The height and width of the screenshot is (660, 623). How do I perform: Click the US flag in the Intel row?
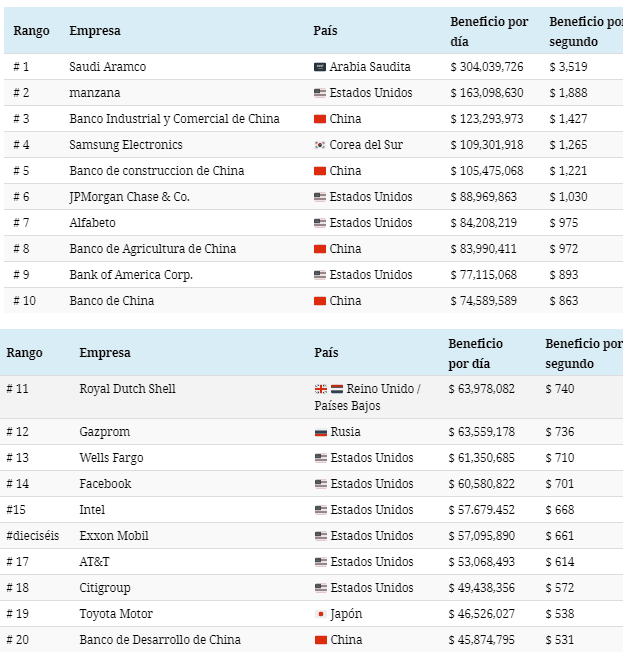[321, 511]
